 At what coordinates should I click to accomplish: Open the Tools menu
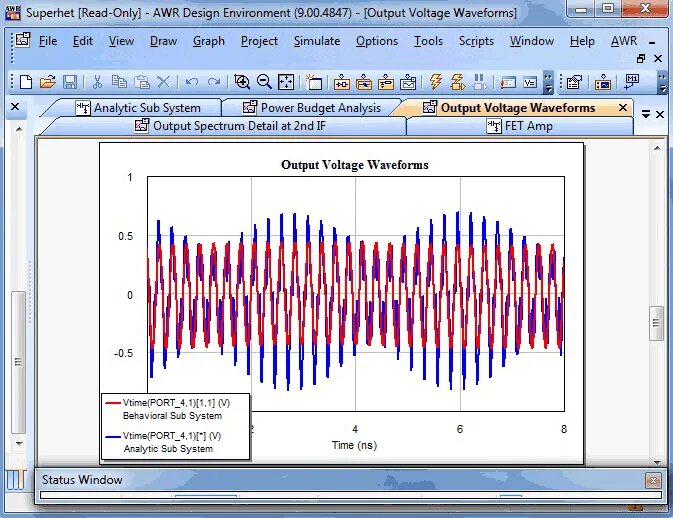click(428, 41)
